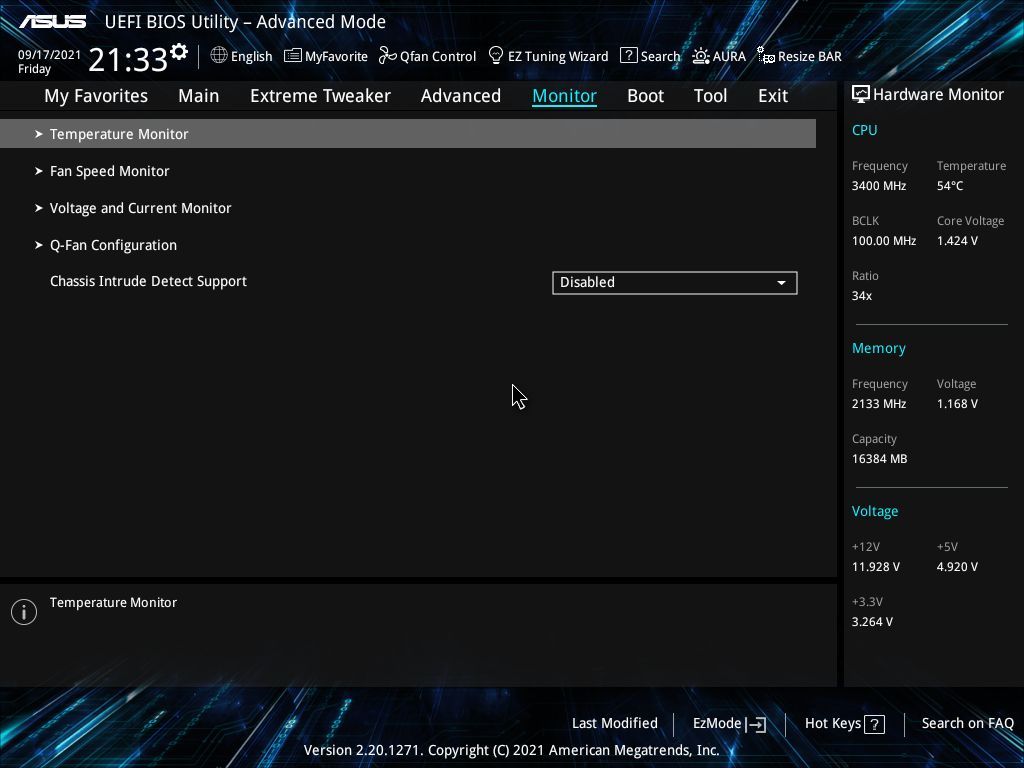Viewport: 1024px width, 768px height.
Task: Click the 3.264 V reading
Action: [x=872, y=622]
